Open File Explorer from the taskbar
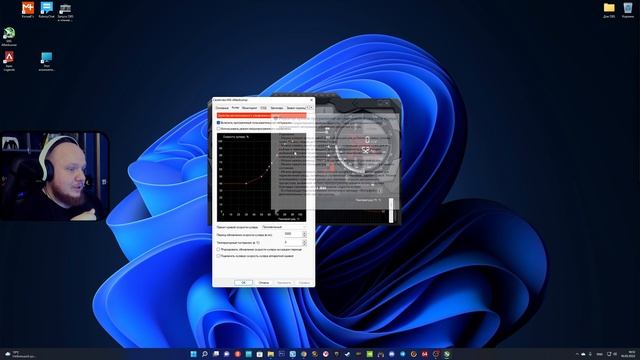The image size is (640, 360). (270, 354)
